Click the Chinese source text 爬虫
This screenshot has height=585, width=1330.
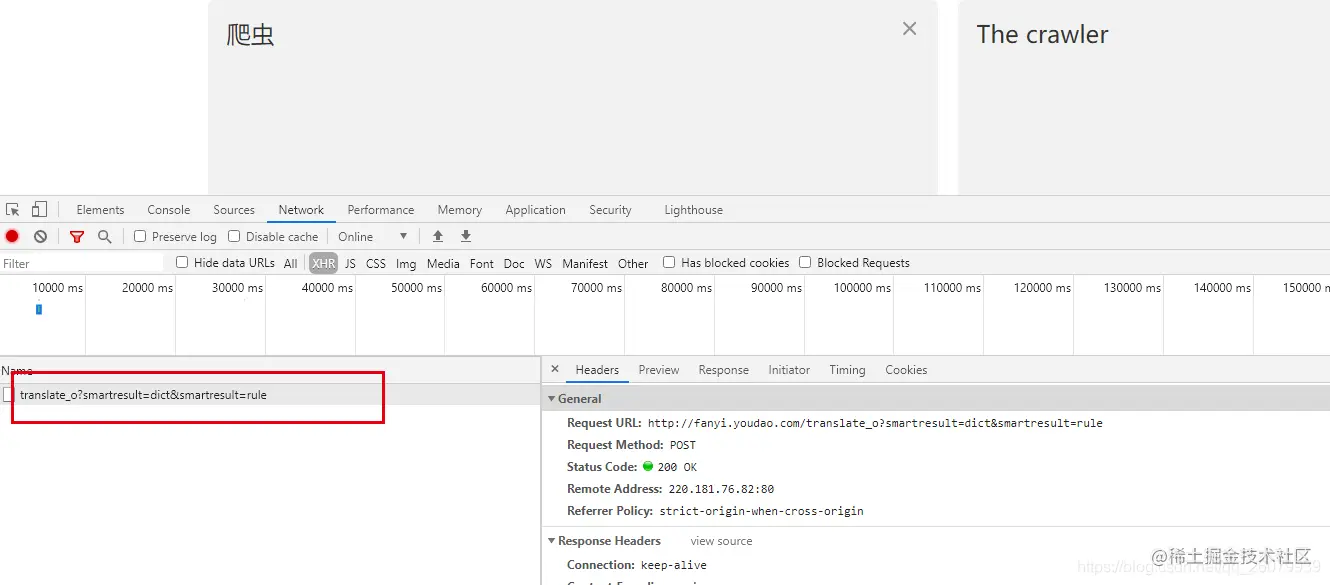pos(250,35)
